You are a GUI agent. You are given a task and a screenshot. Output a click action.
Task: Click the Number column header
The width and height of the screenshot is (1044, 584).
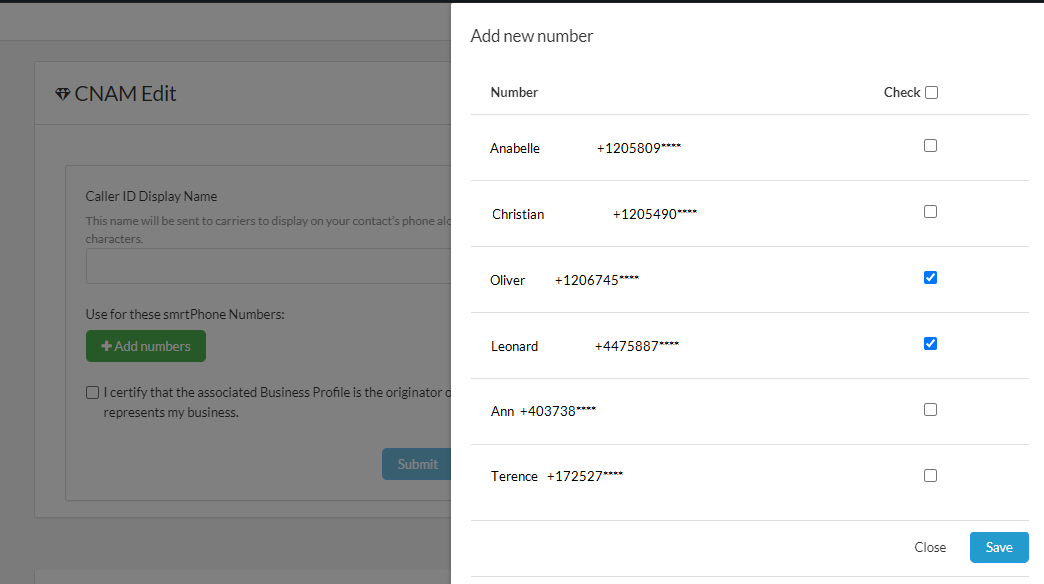pyautogui.click(x=514, y=93)
